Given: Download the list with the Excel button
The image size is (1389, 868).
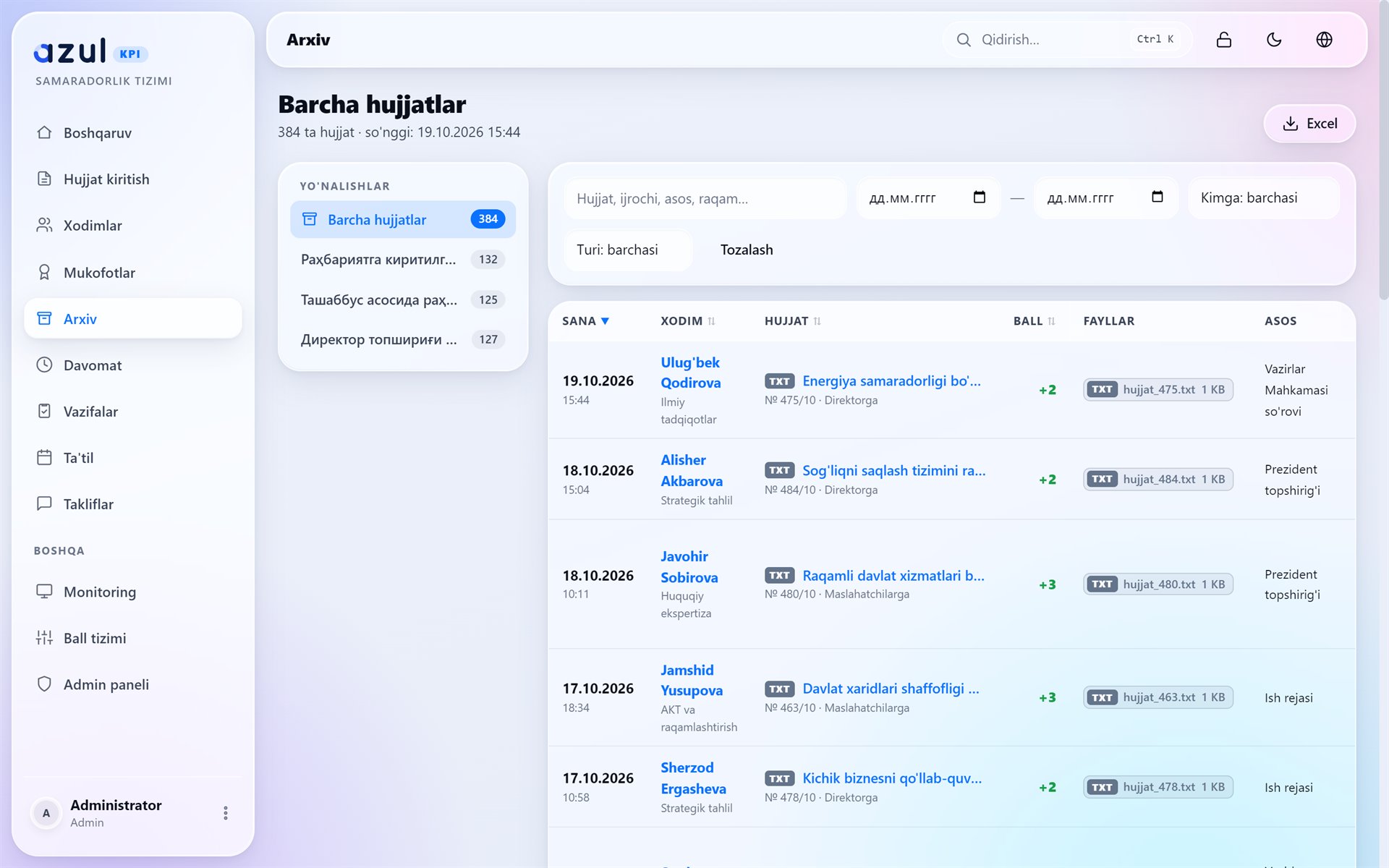Looking at the screenshot, I should pyautogui.click(x=1309, y=124).
